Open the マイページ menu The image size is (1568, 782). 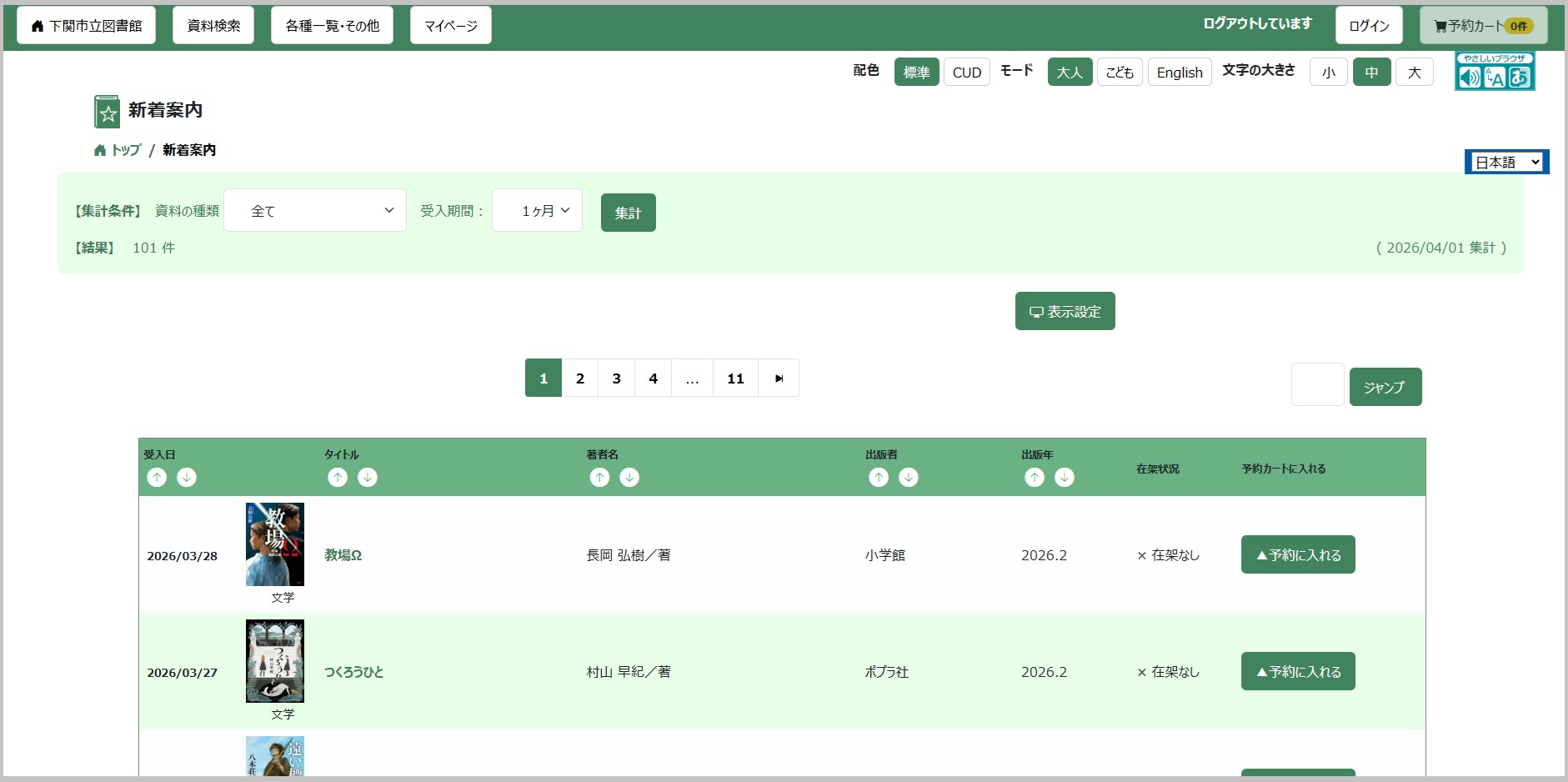click(450, 26)
